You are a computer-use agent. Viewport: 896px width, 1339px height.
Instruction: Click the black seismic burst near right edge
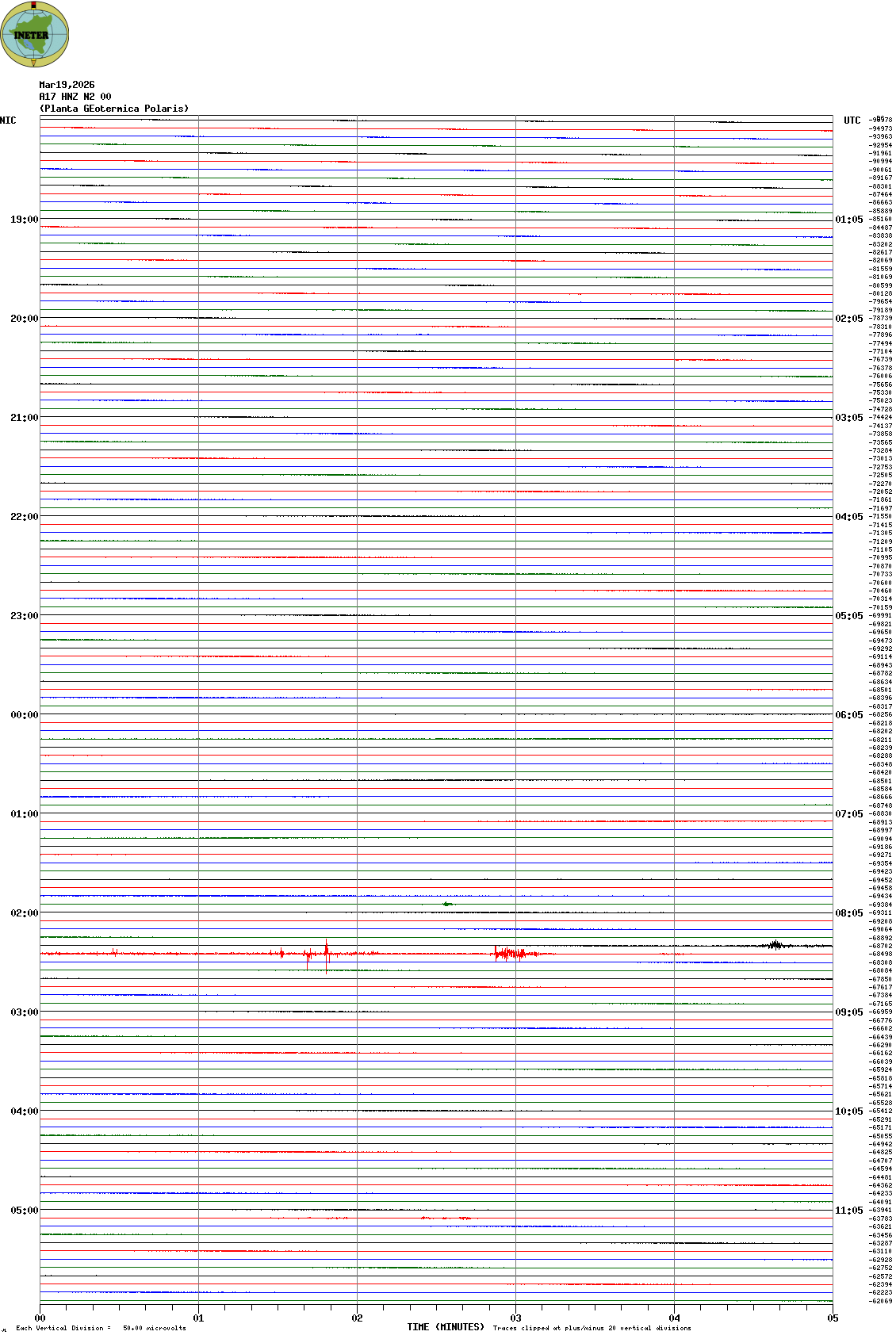coord(775,945)
